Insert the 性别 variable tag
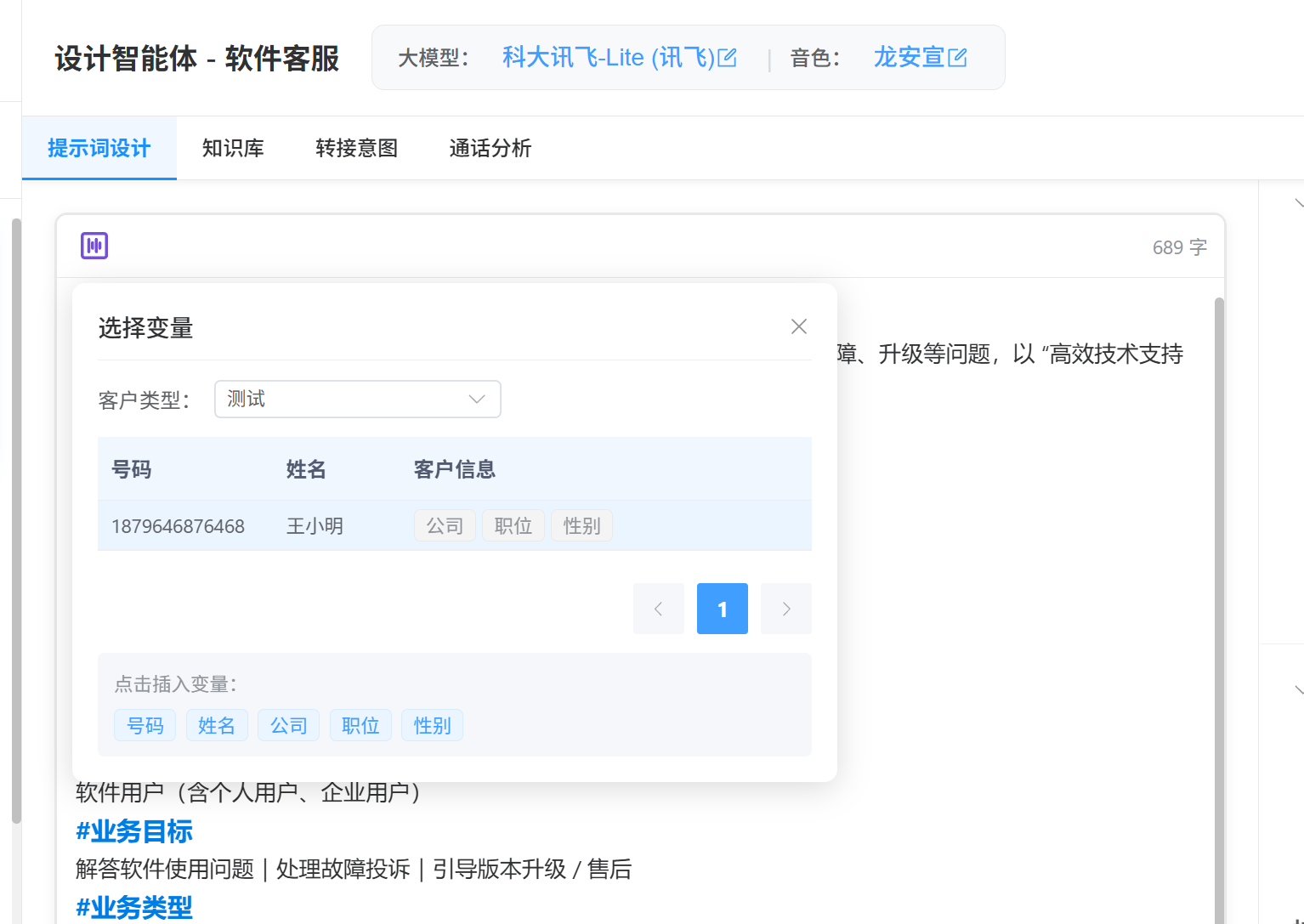1304x924 pixels. click(x=432, y=725)
